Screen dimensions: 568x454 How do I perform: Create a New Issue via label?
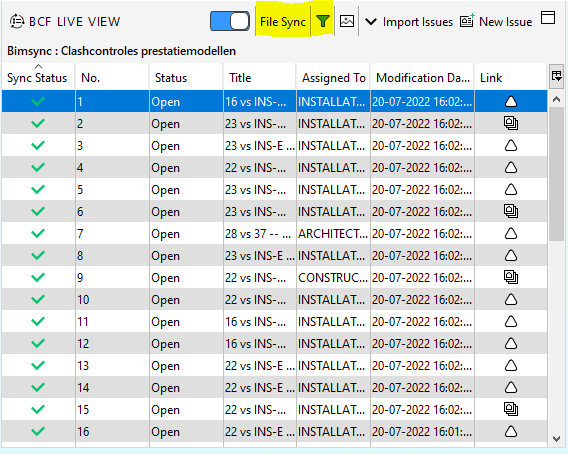(505, 22)
